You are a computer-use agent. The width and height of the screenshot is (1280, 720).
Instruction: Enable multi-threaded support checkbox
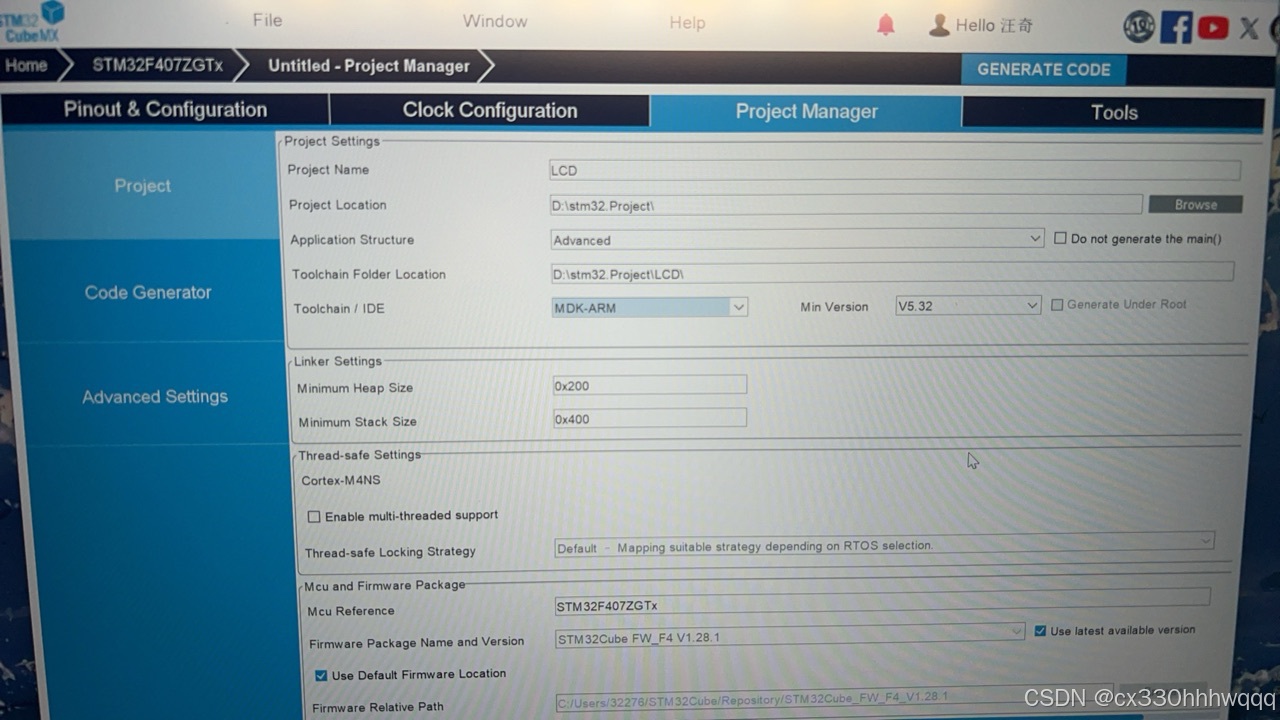click(314, 516)
